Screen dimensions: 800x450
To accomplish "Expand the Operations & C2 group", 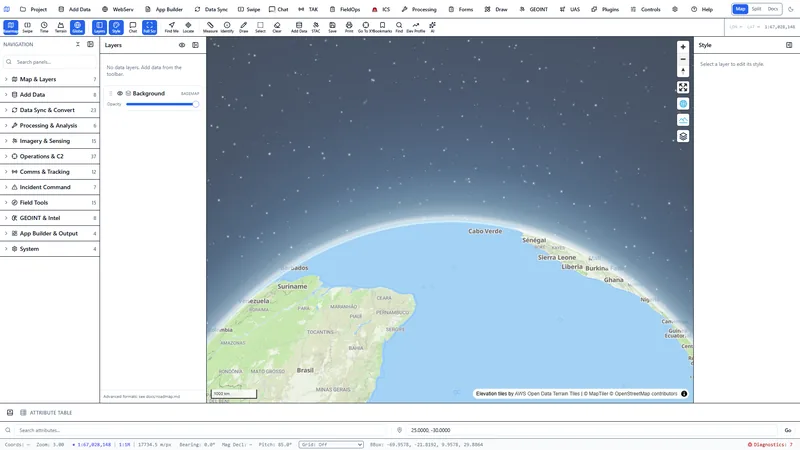I will click(49, 156).
